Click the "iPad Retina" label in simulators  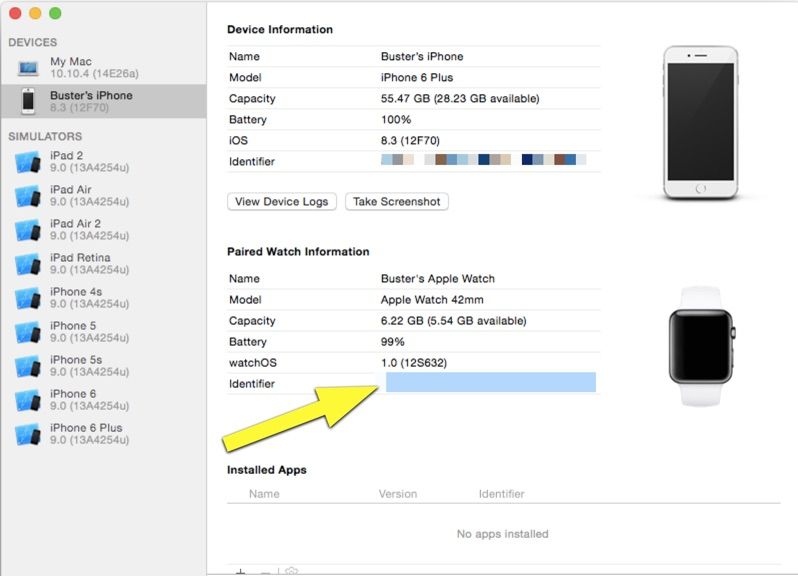[x=80, y=257]
